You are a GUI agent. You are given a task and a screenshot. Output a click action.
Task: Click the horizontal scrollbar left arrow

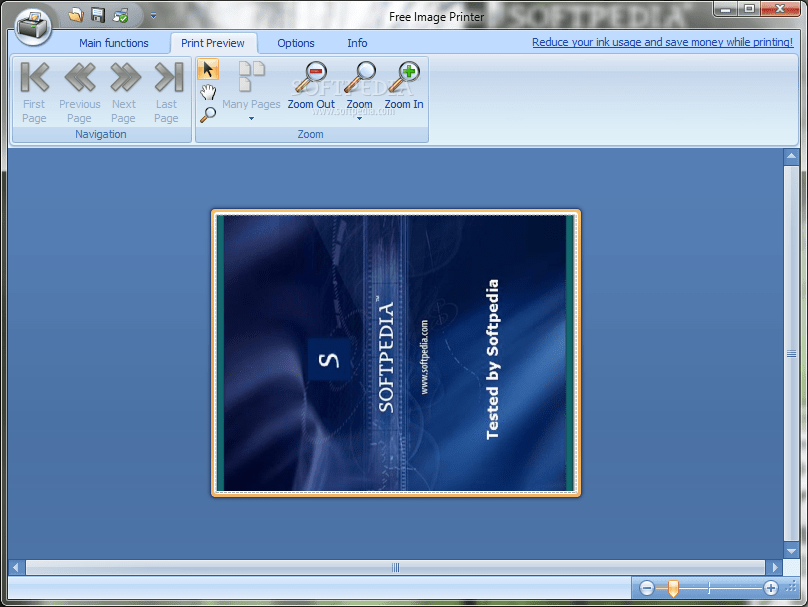[16, 567]
